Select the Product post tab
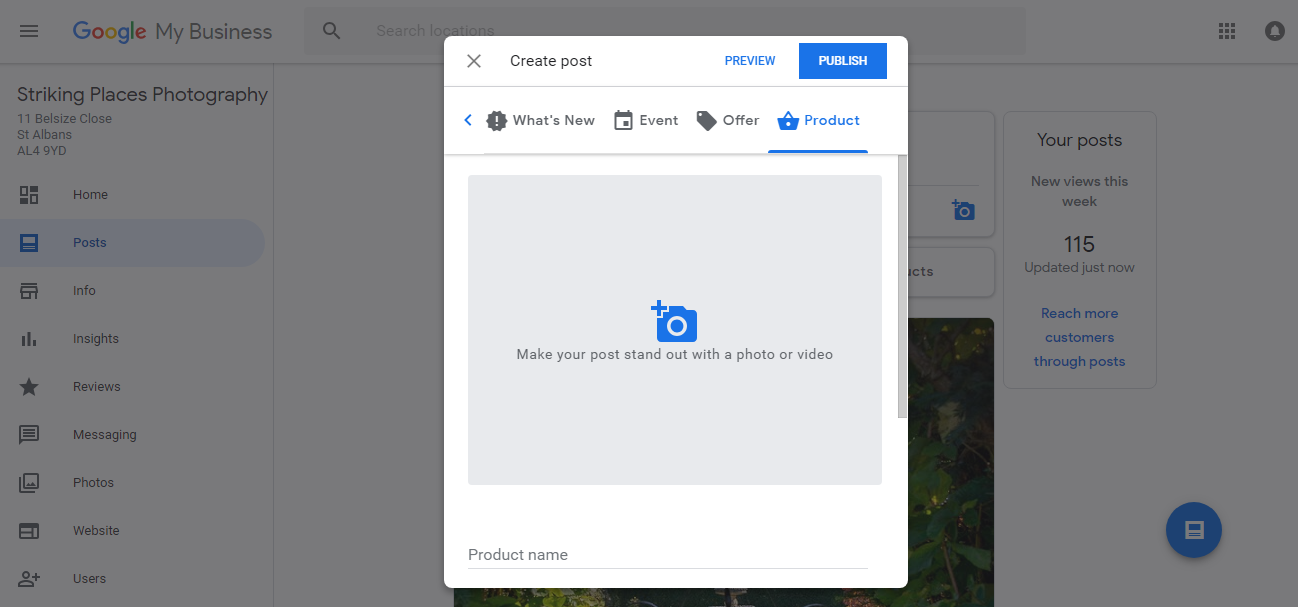1298x607 pixels. pos(818,121)
